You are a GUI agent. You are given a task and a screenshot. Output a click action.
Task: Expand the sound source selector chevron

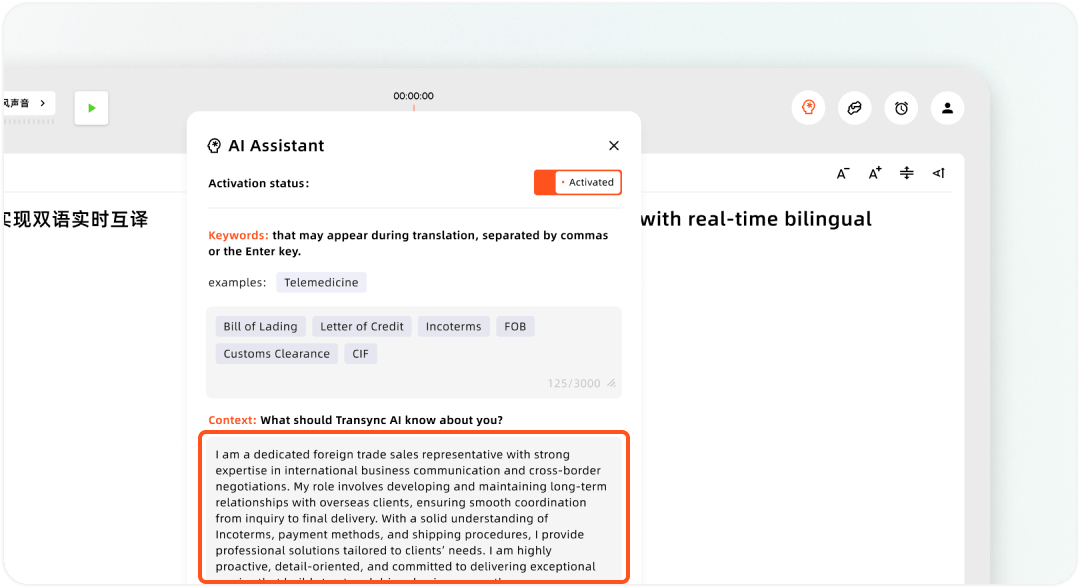[x=43, y=103]
